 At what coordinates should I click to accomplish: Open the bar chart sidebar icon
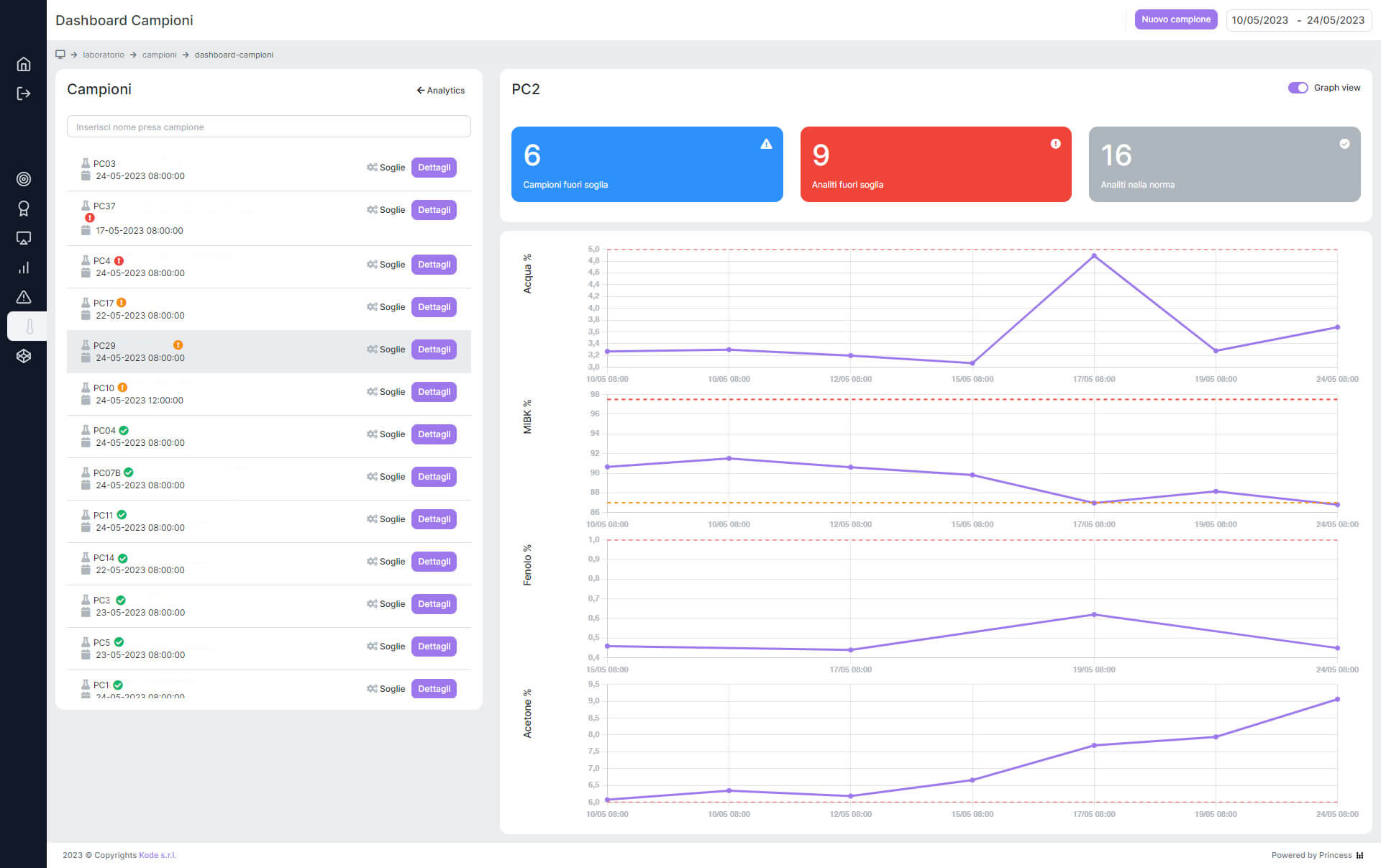23,268
